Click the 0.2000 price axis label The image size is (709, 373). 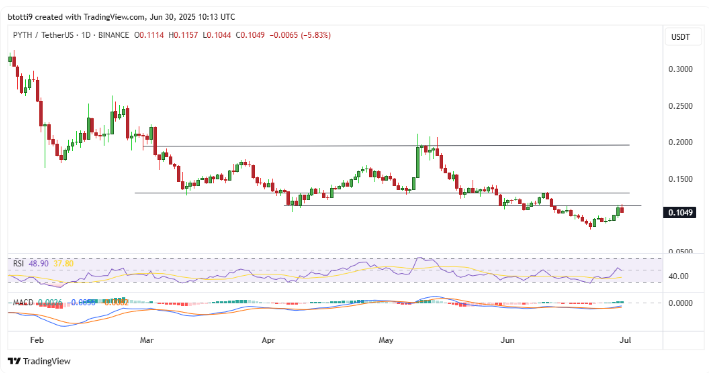680,142
